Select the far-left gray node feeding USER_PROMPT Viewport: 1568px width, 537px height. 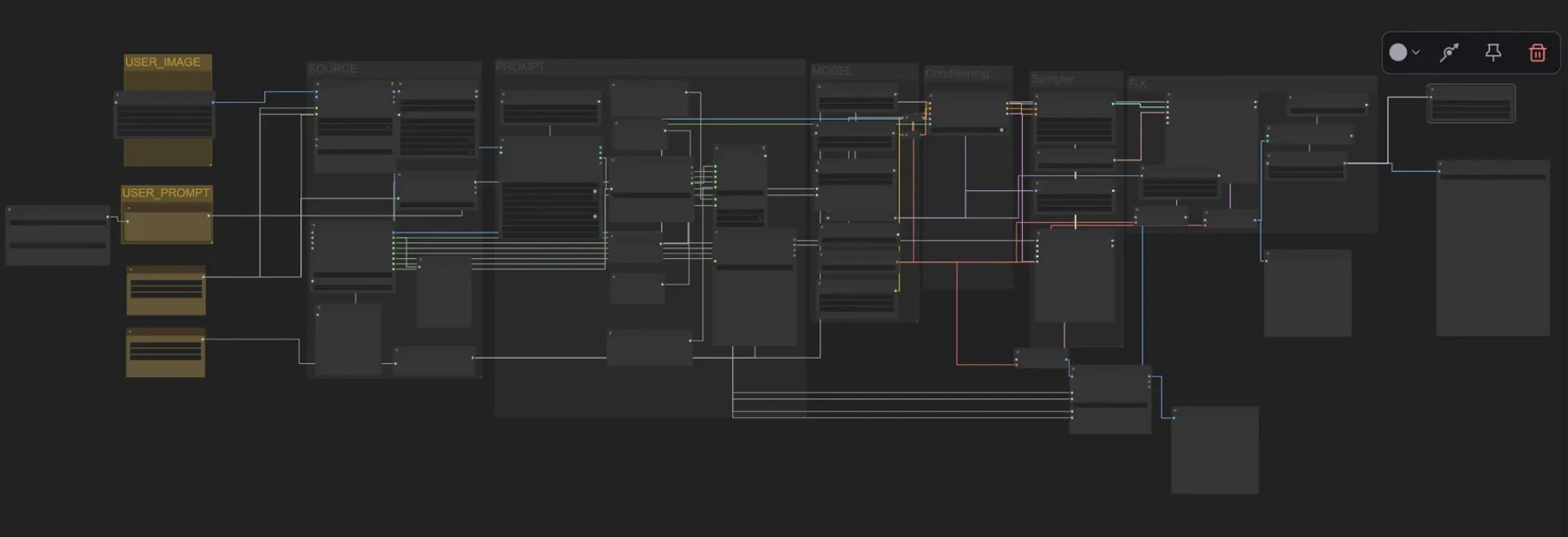[57, 236]
